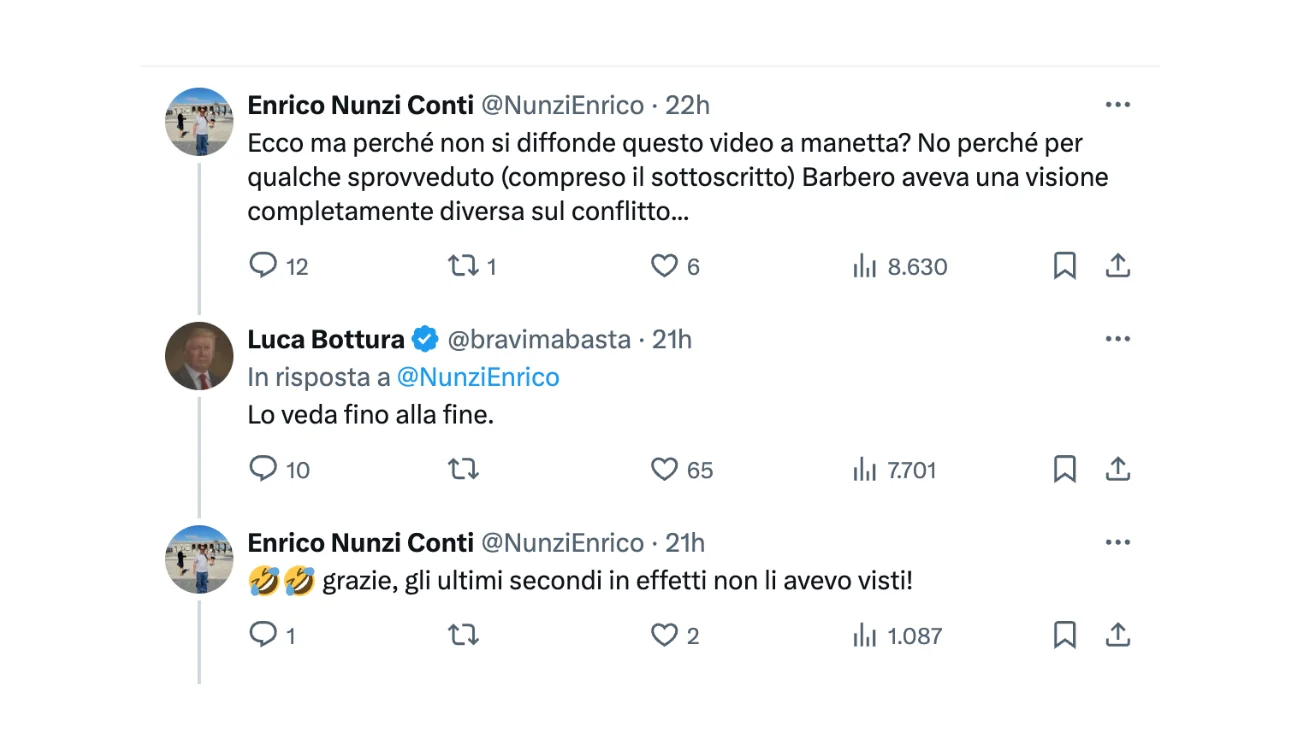The width and height of the screenshot is (1300, 750).
Task: Like the first tweet with 6 likes
Action: click(x=664, y=266)
